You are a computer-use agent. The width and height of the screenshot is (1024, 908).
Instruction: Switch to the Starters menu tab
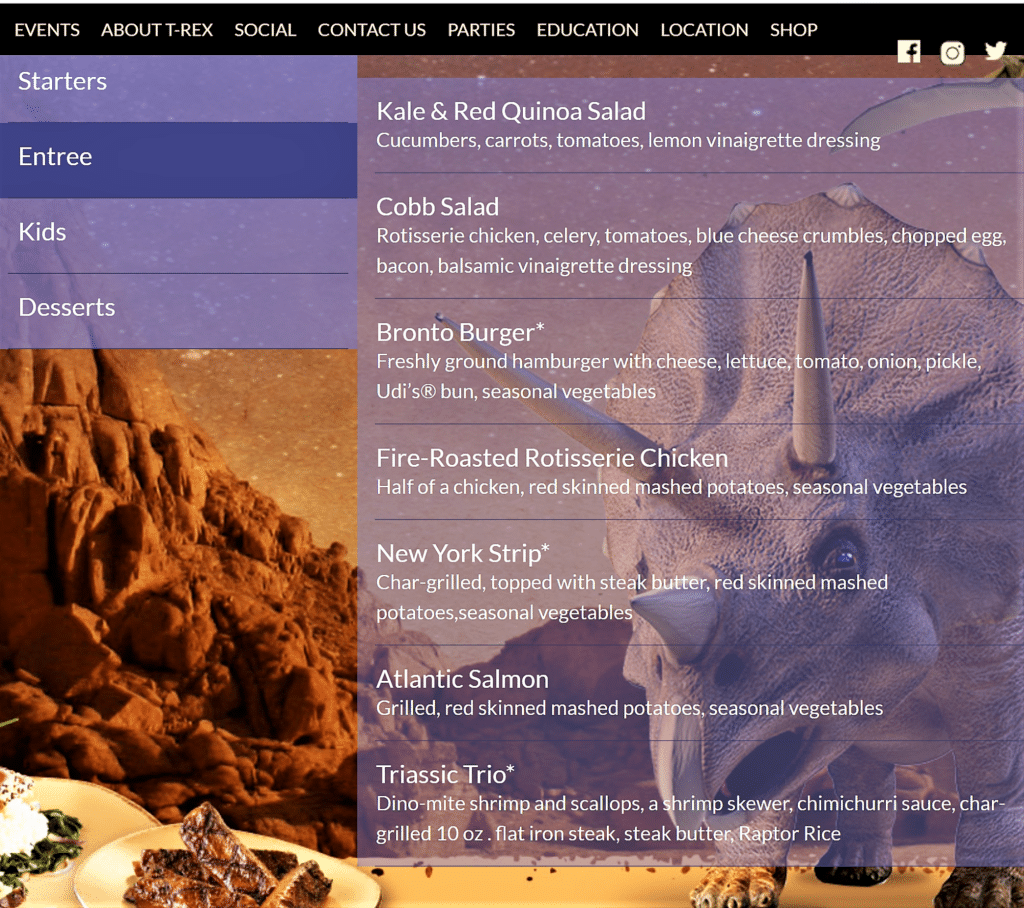pos(178,82)
